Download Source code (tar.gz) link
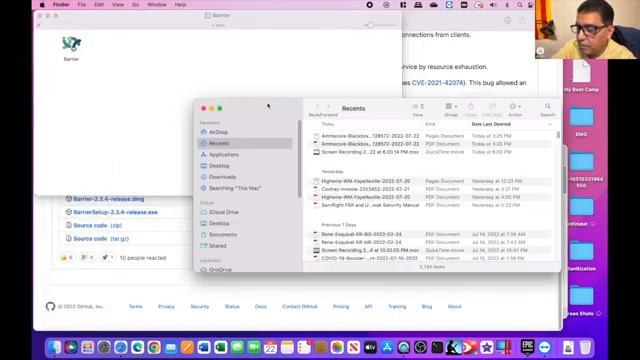The width and height of the screenshot is (640, 360). pos(101,238)
